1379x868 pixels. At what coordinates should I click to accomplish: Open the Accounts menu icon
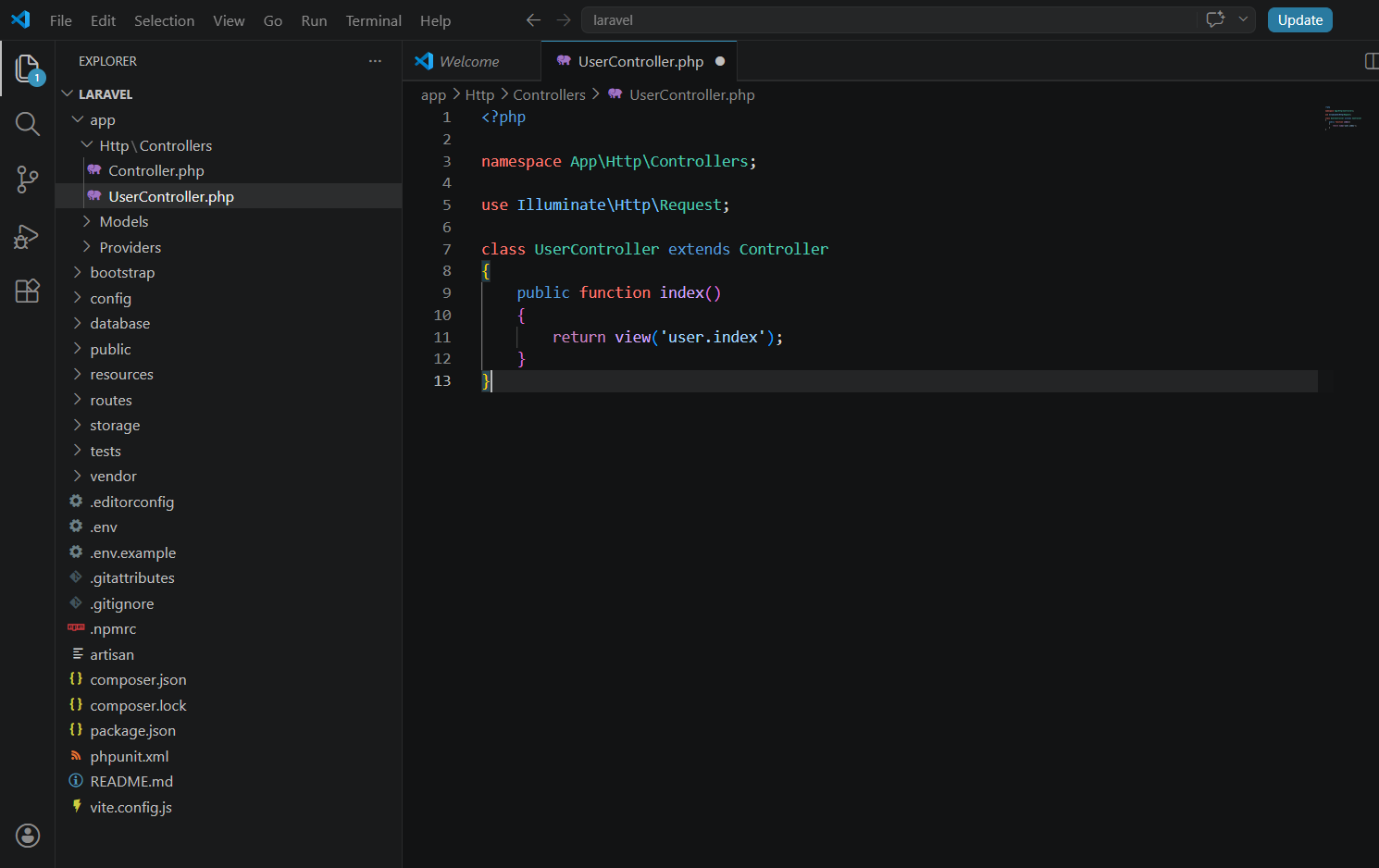point(28,836)
